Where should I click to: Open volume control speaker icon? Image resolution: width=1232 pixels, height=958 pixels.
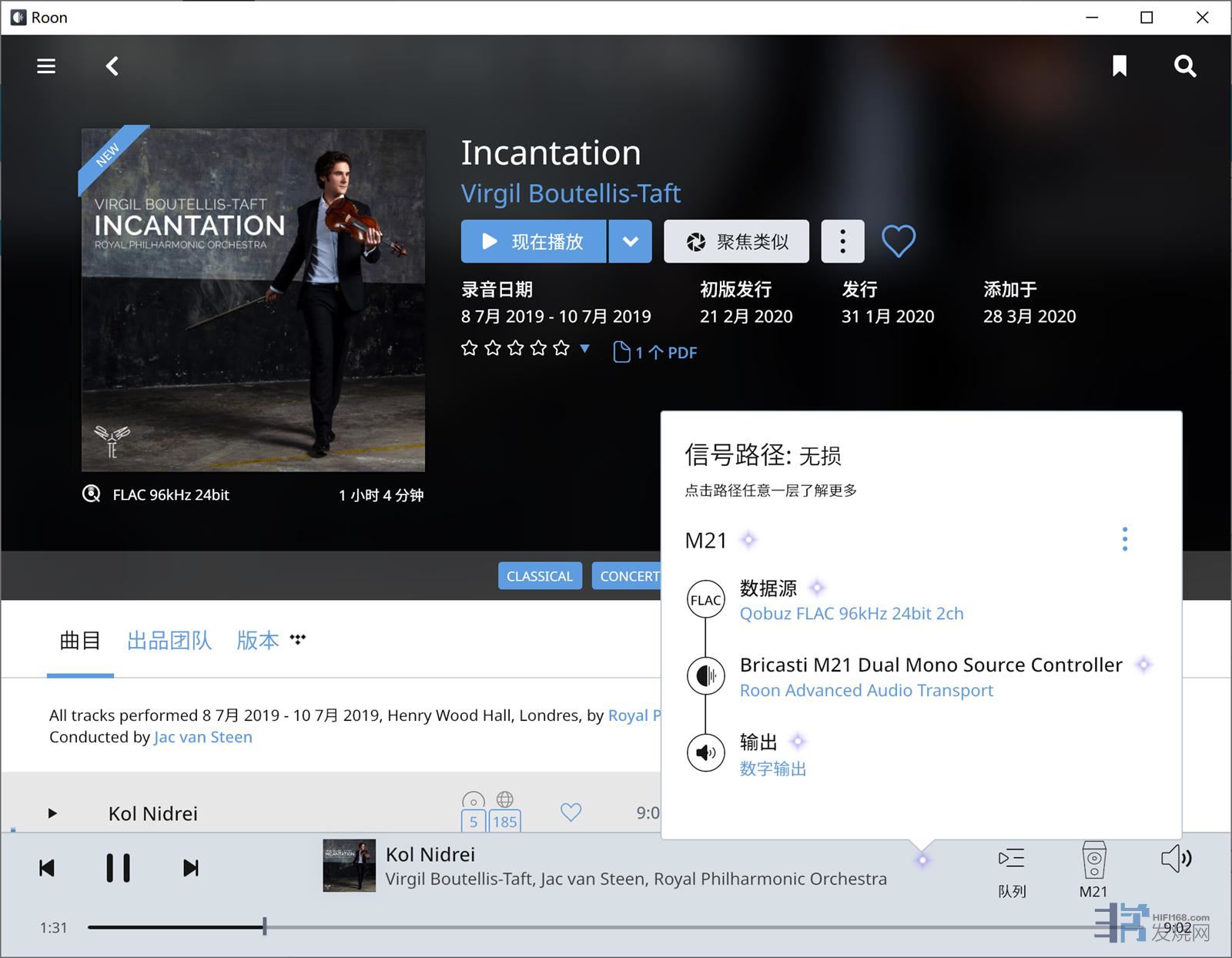(1176, 858)
